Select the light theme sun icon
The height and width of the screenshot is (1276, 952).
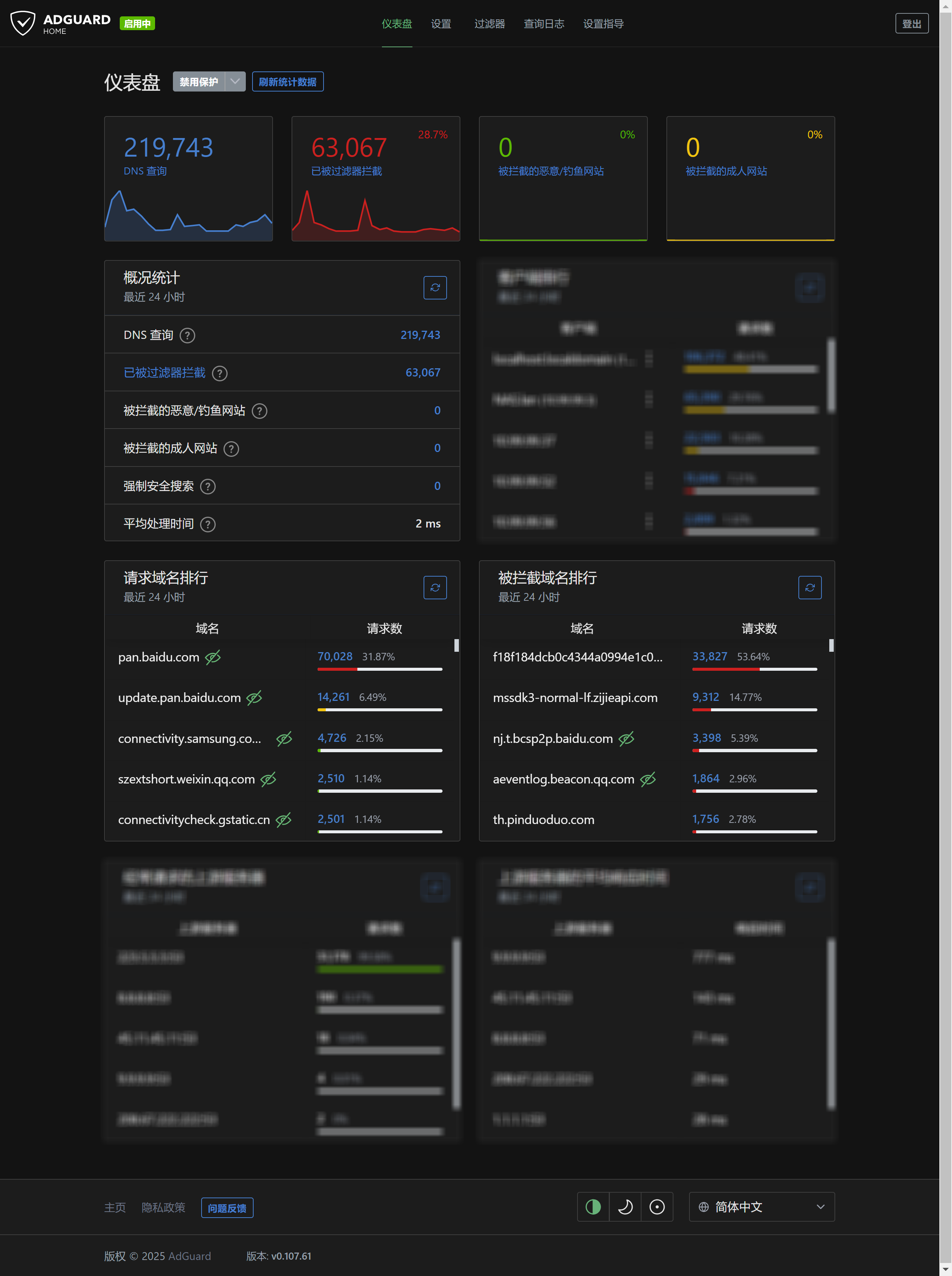[x=657, y=1207]
